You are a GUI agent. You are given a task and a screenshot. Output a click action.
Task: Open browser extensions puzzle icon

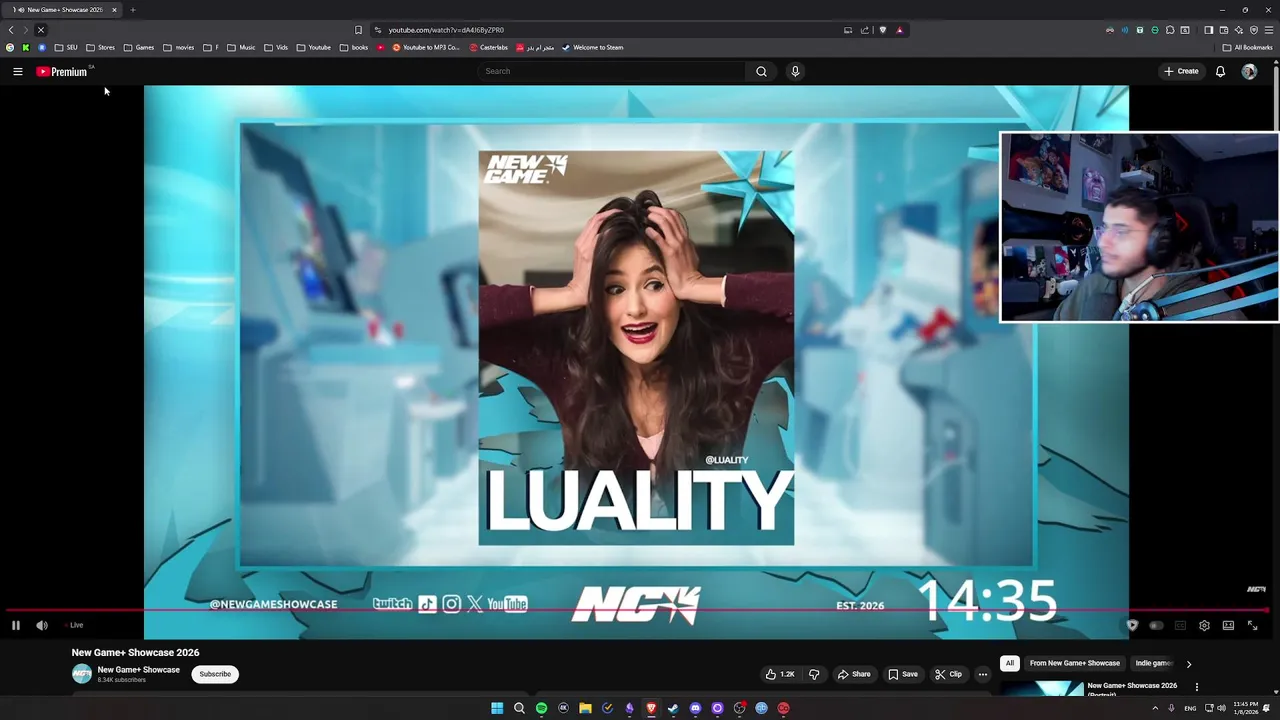1170,30
